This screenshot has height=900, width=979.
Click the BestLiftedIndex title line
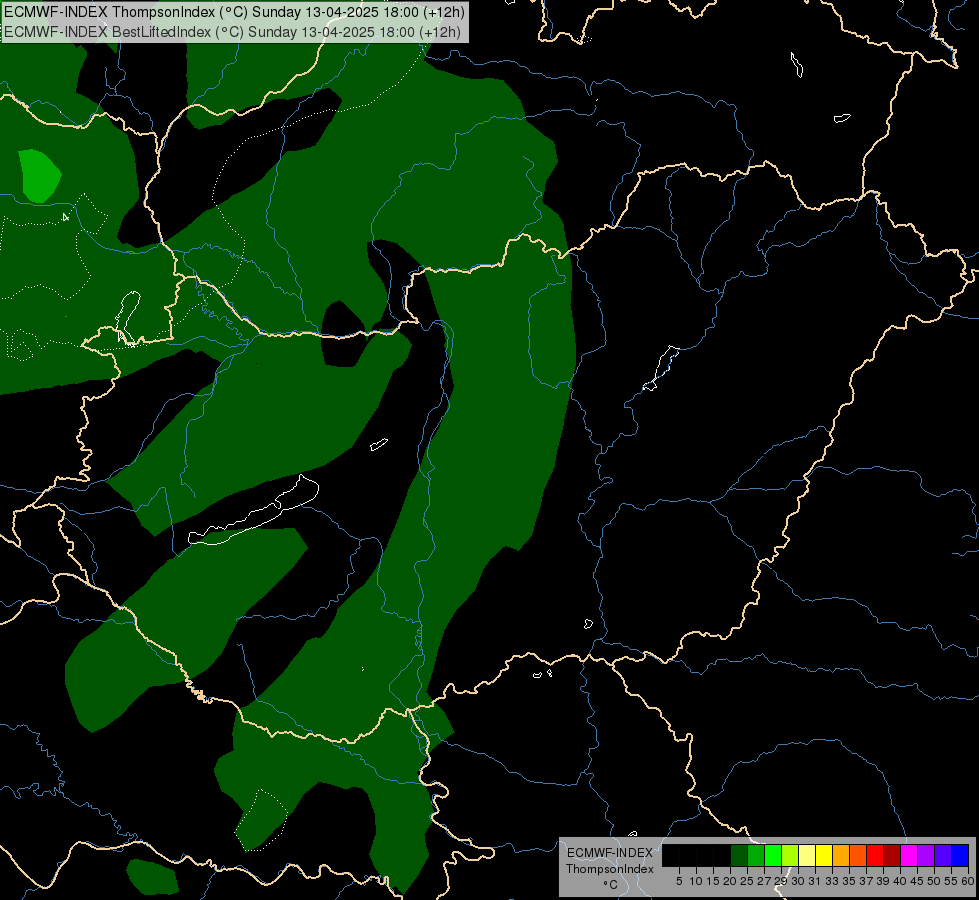tap(232, 32)
